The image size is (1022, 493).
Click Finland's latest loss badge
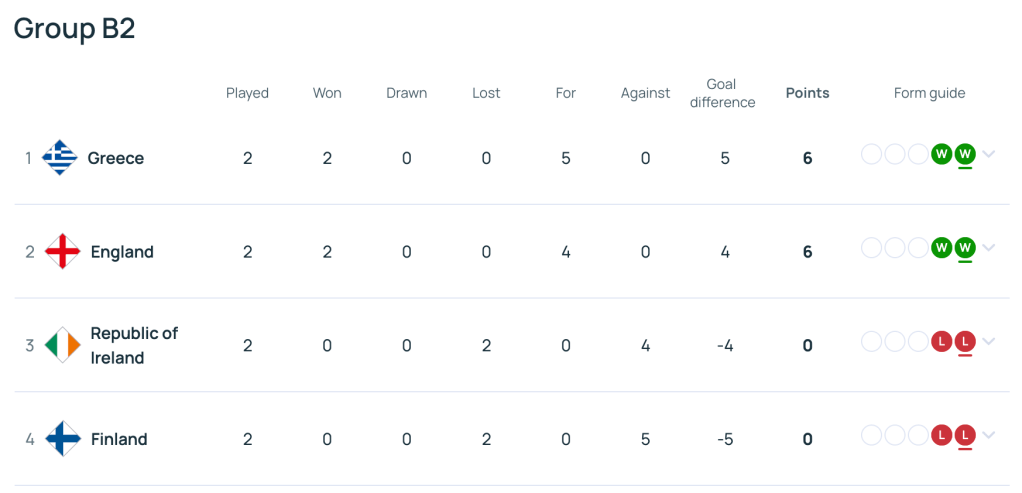(965, 435)
